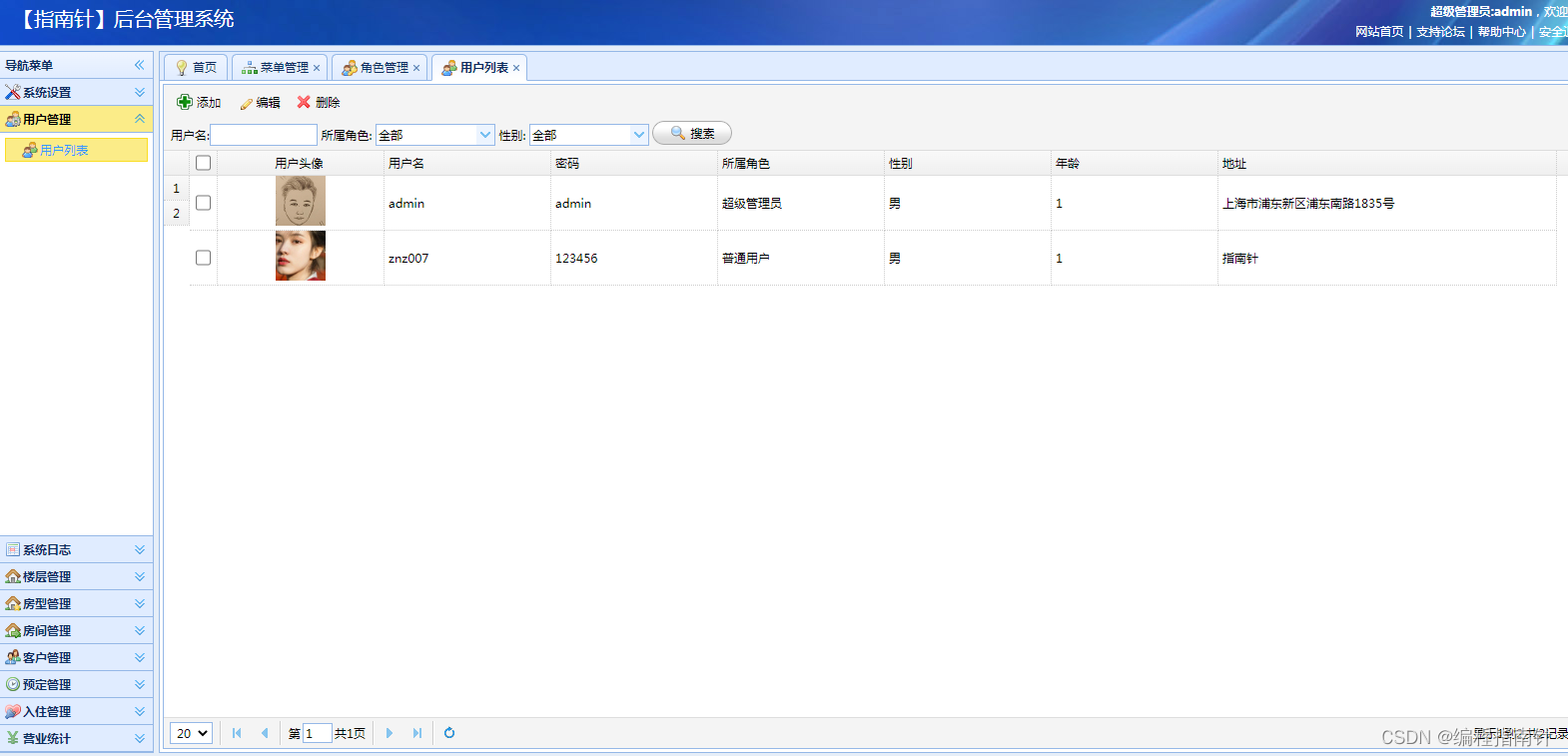Expand the 客户管理 panel chevron

(x=140, y=657)
